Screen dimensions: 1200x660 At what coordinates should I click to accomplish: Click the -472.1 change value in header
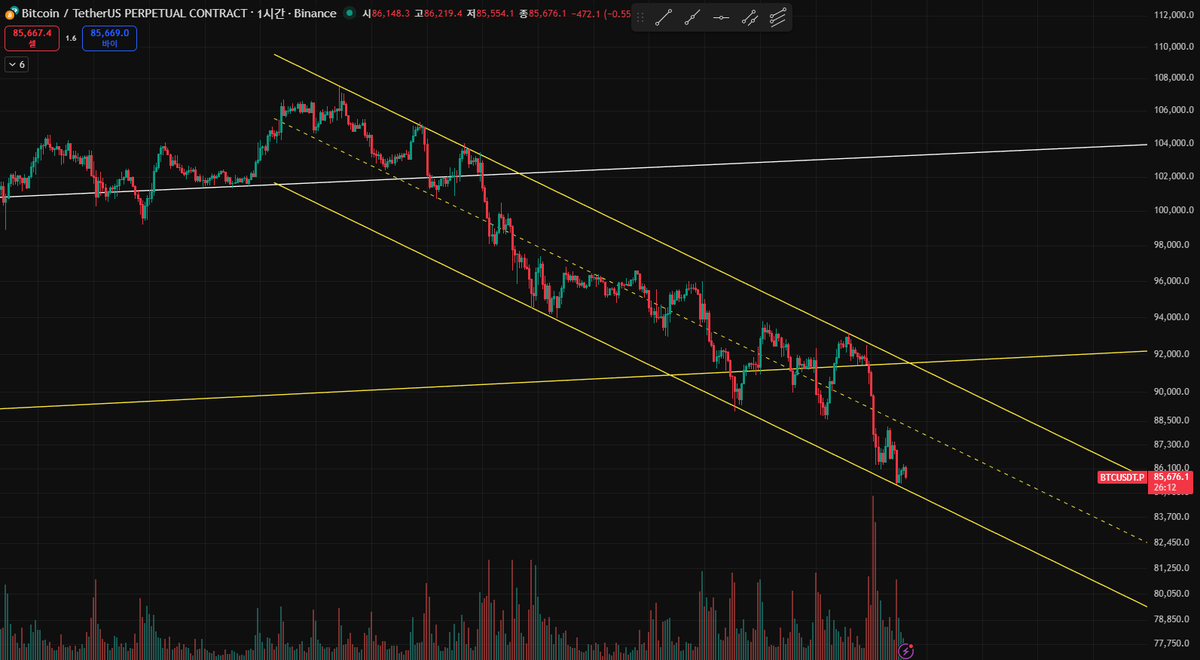[587, 13]
